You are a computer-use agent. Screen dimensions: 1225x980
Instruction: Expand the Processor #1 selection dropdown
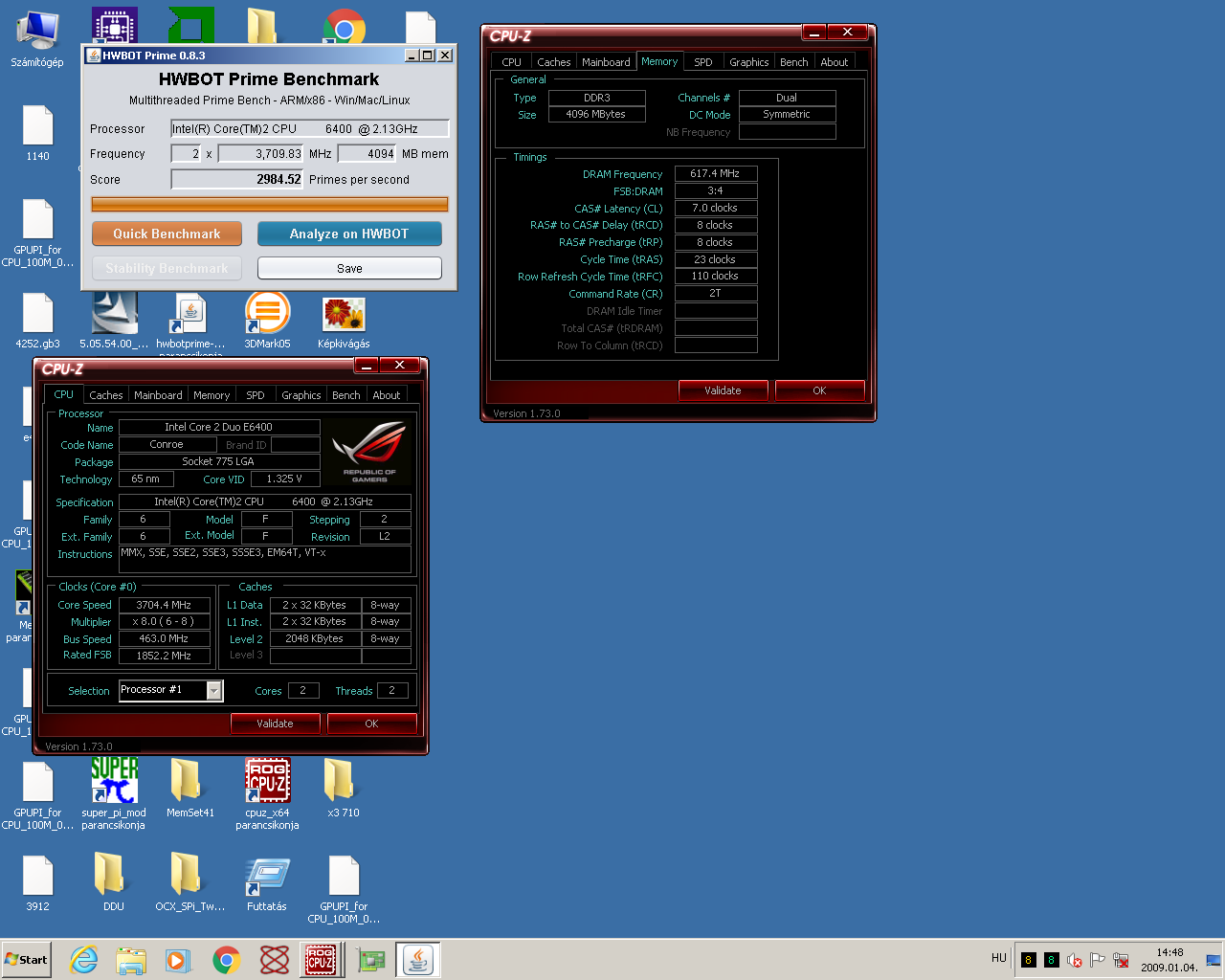tap(214, 690)
